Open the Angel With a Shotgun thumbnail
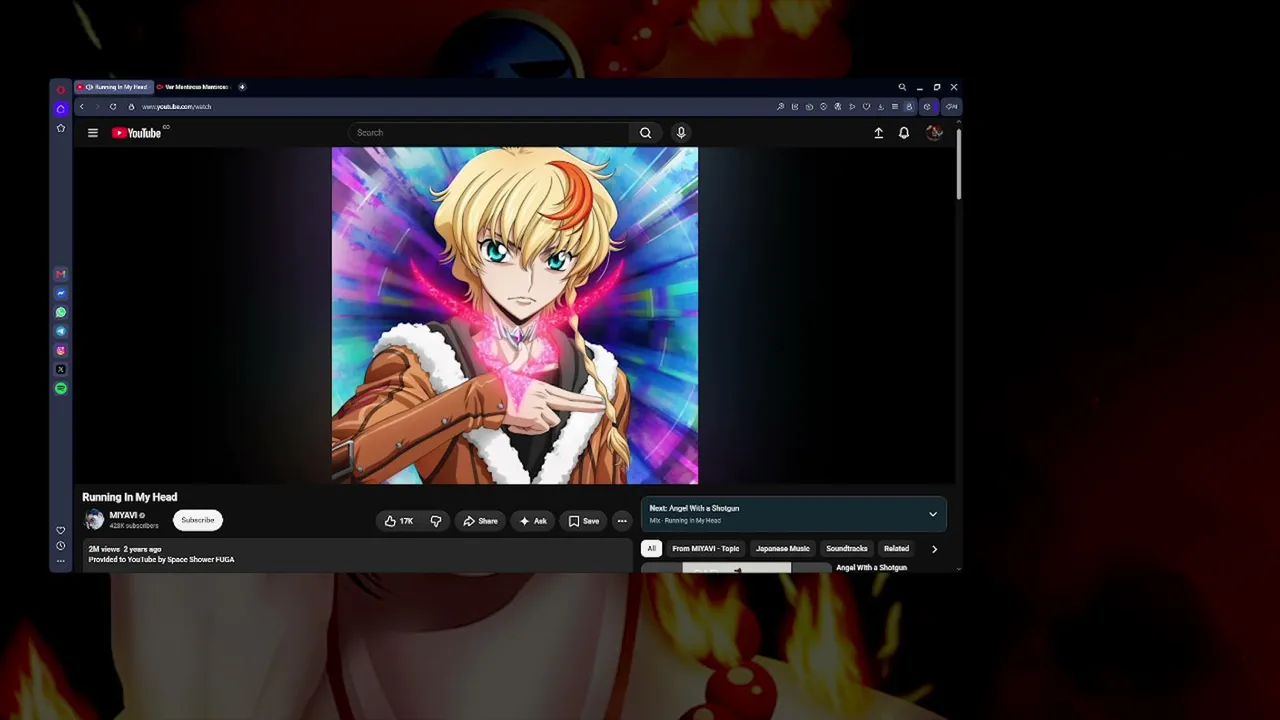The height and width of the screenshot is (720, 1280). pos(736,567)
